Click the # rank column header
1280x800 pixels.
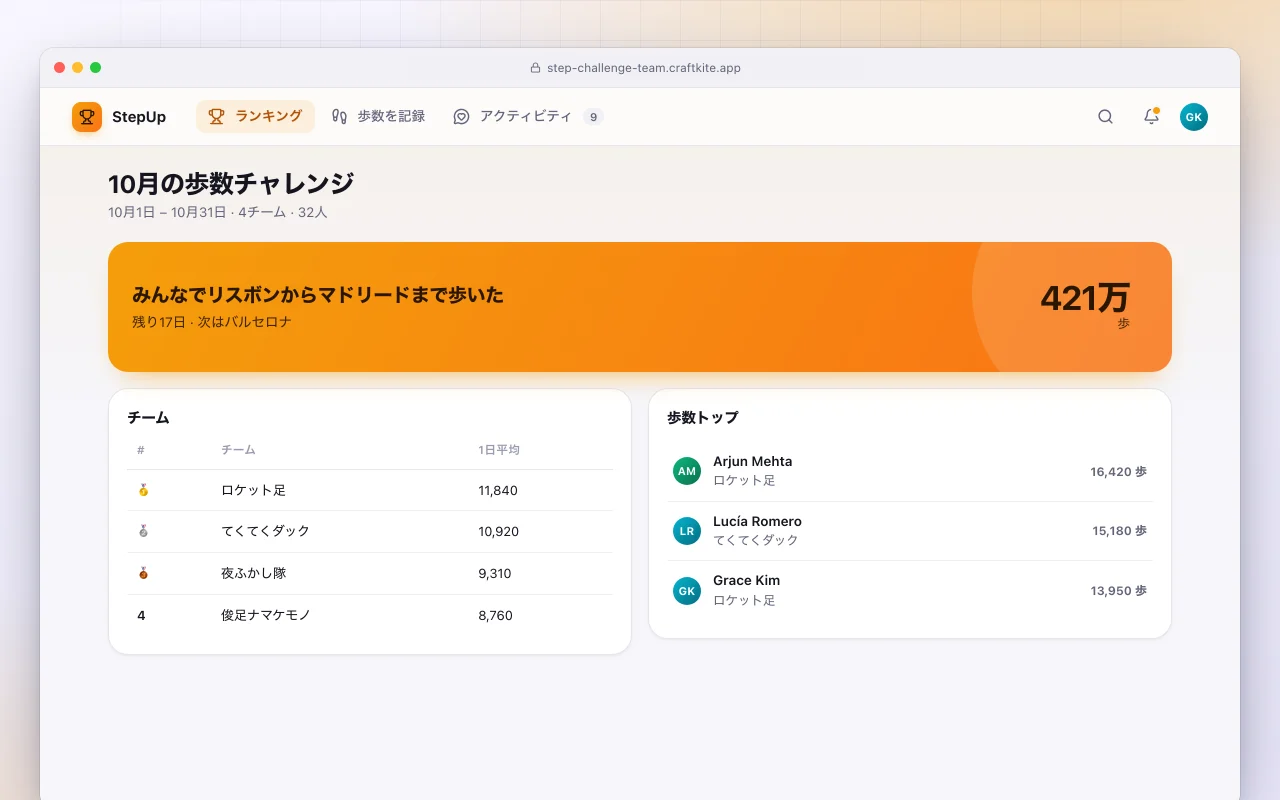point(141,450)
